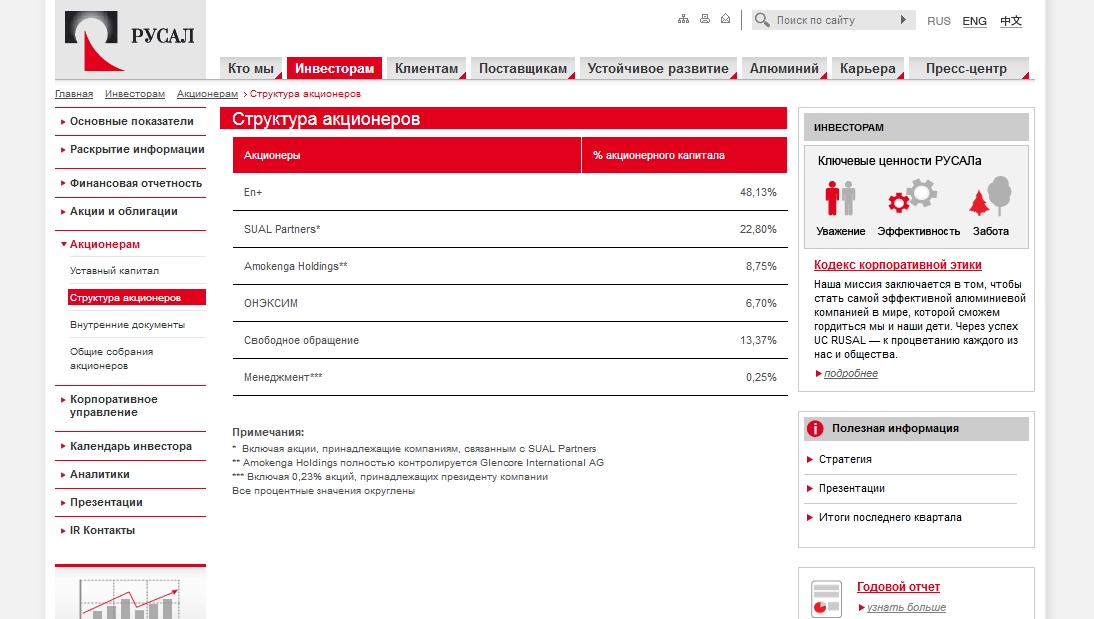The height and width of the screenshot is (619, 1094).
Task: Click the Забота tree icon
Action: [x=990, y=195]
